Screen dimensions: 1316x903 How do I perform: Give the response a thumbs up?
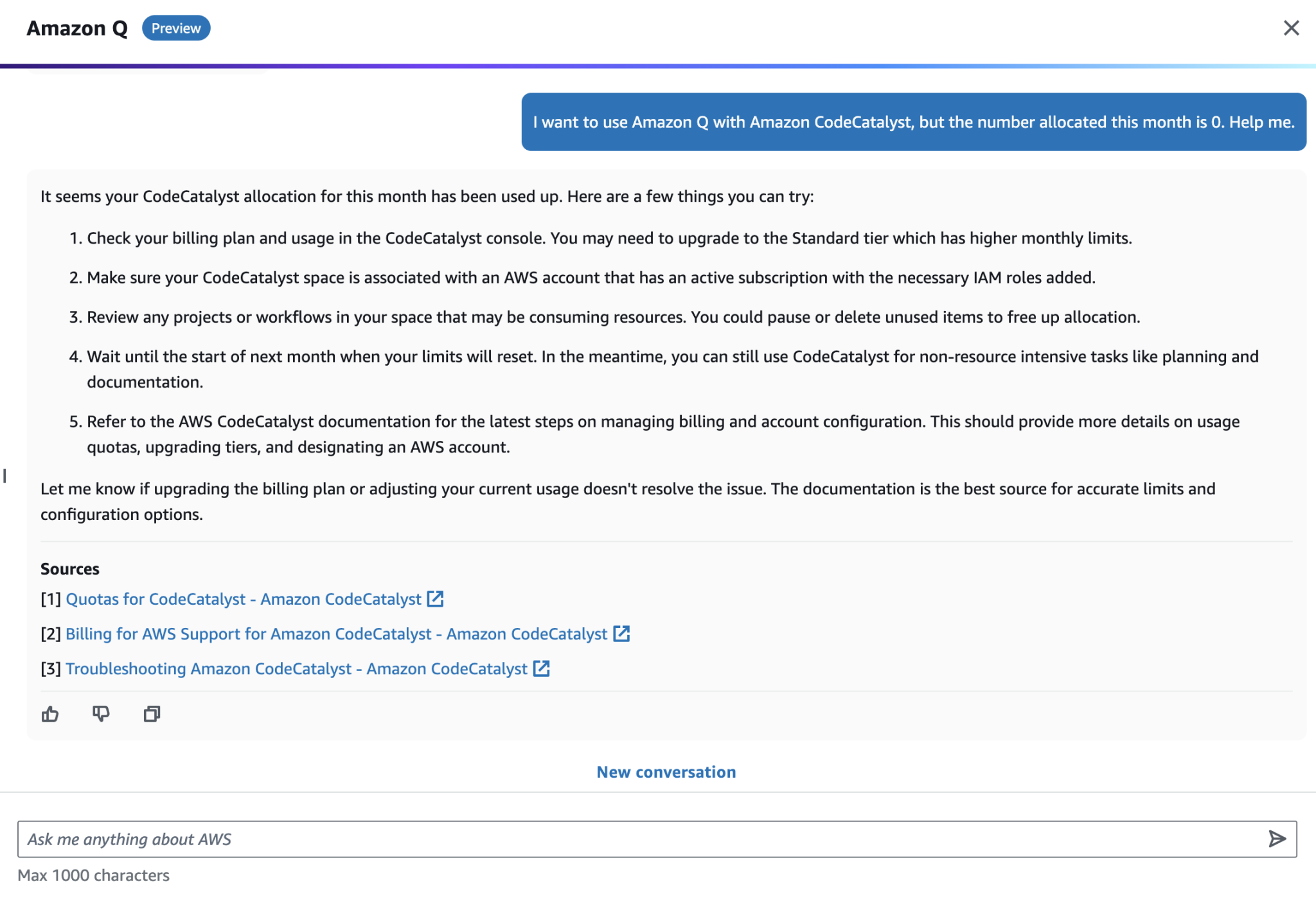[51, 714]
